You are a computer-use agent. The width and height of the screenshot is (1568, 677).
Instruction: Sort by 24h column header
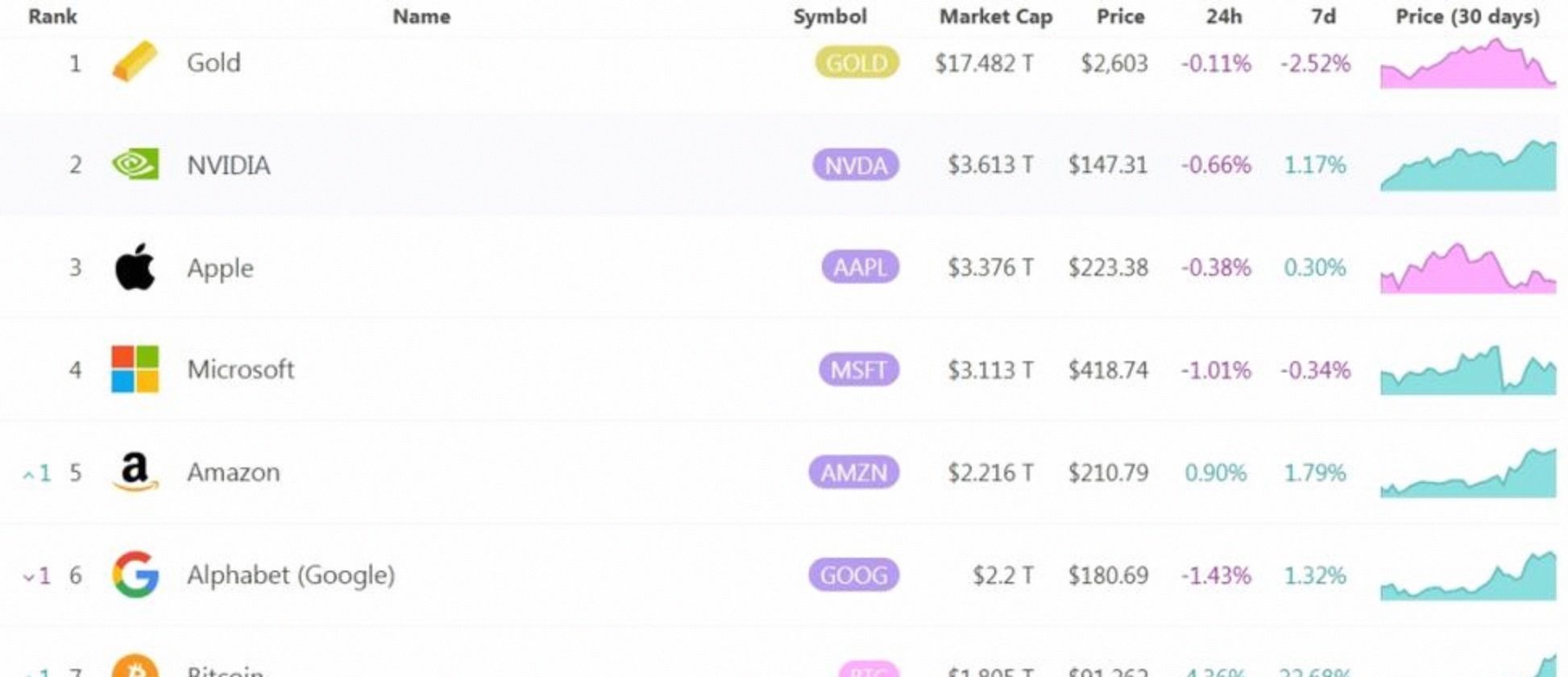[1224, 16]
